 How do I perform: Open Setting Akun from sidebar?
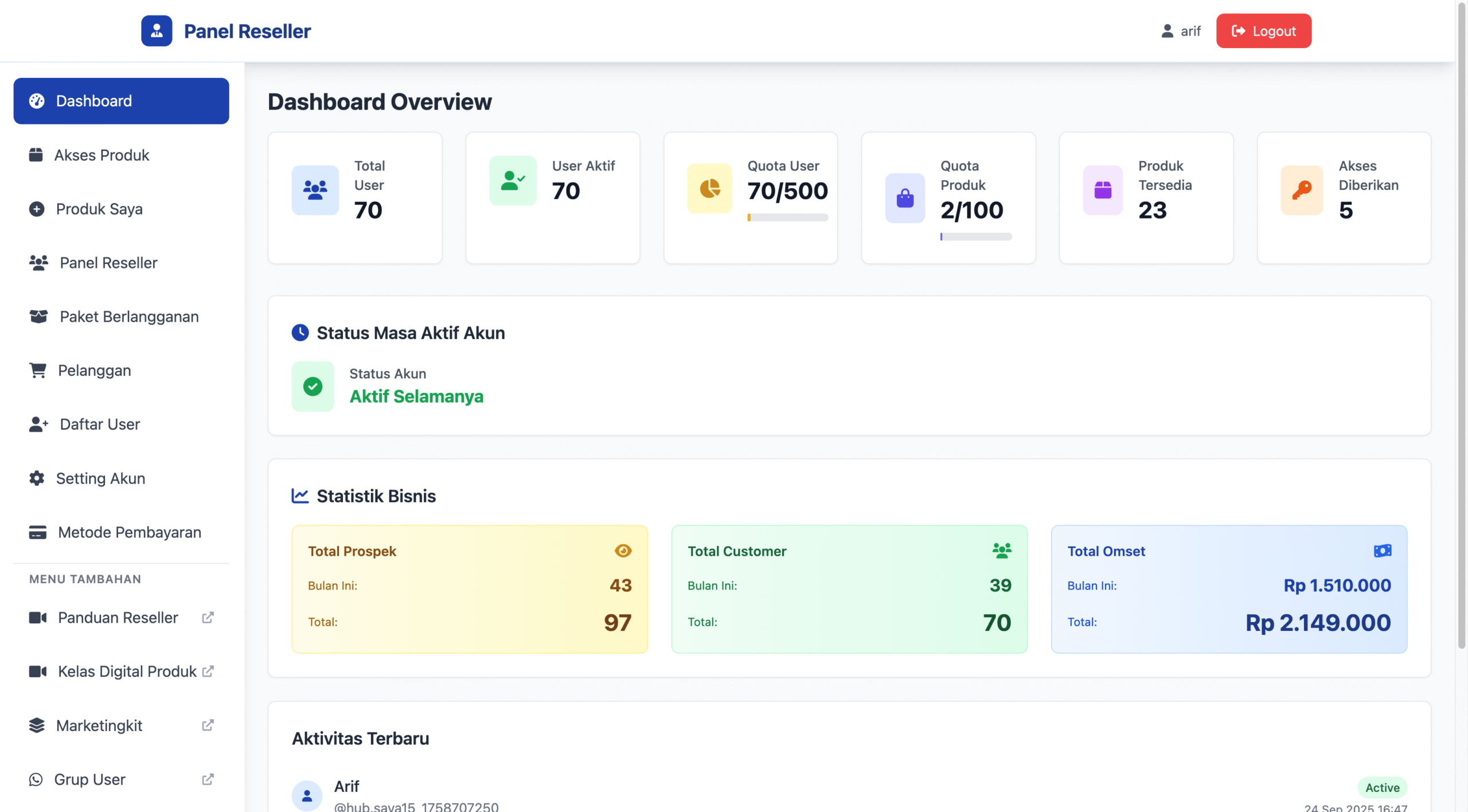pos(100,478)
